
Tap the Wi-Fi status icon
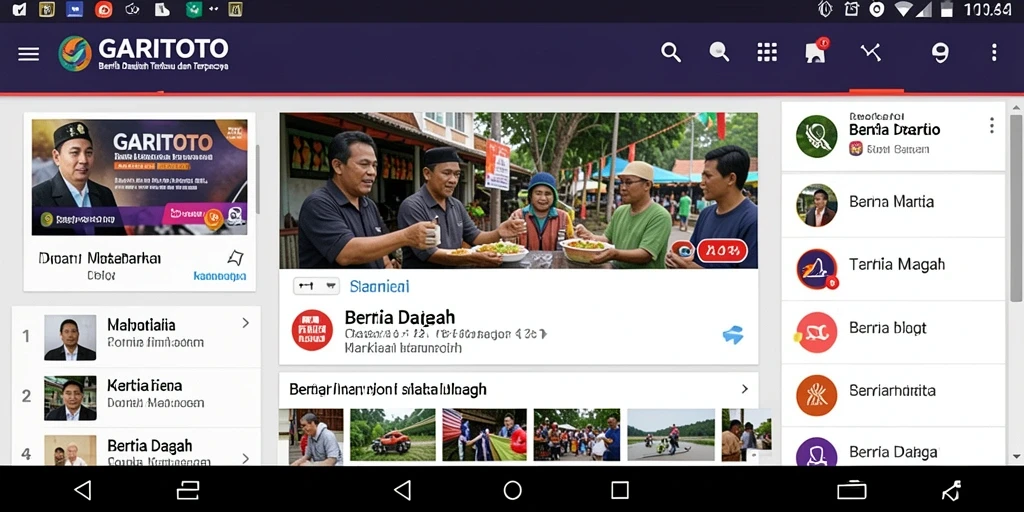click(904, 9)
